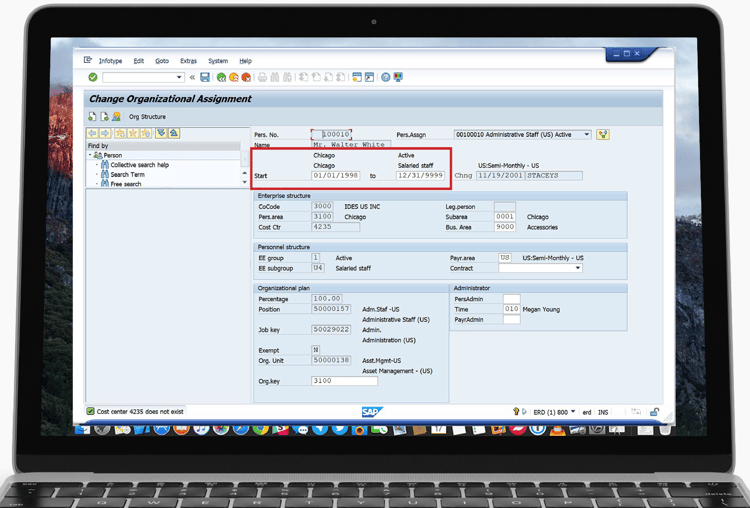Click the padlock icon in status bar
The width and height of the screenshot is (750, 508).
pyautogui.click(x=654, y=411)
